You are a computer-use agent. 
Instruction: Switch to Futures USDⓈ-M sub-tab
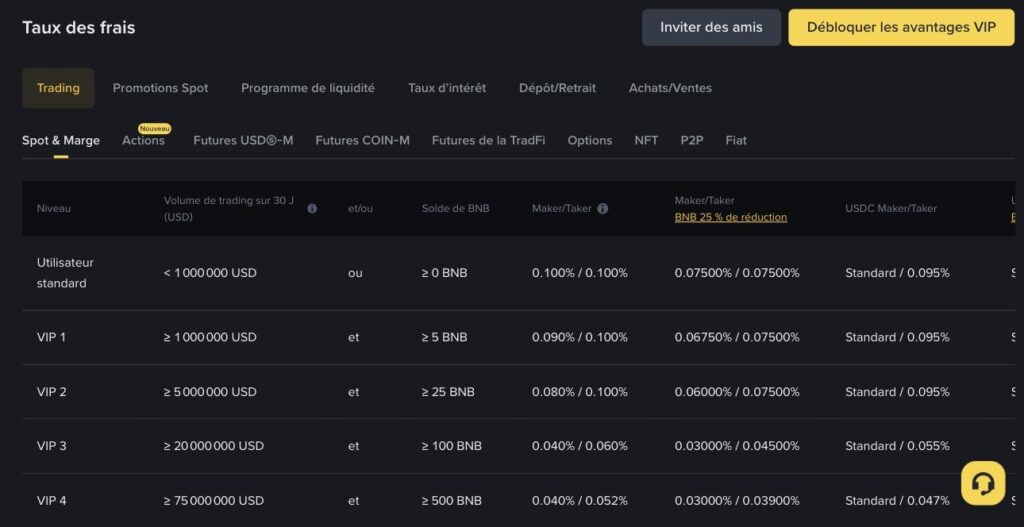point(243,140)
